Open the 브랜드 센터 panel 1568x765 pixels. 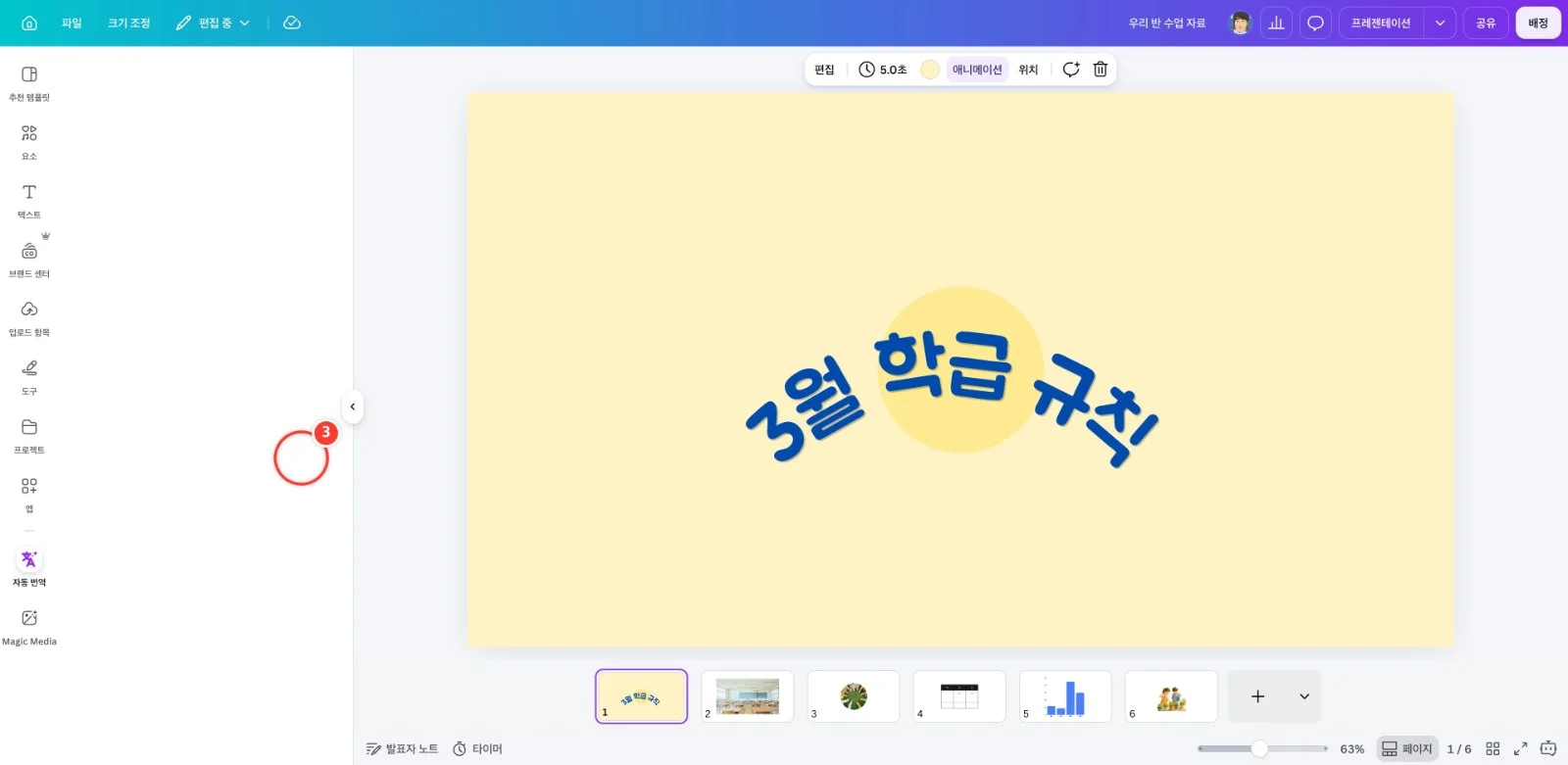[29, 260]
